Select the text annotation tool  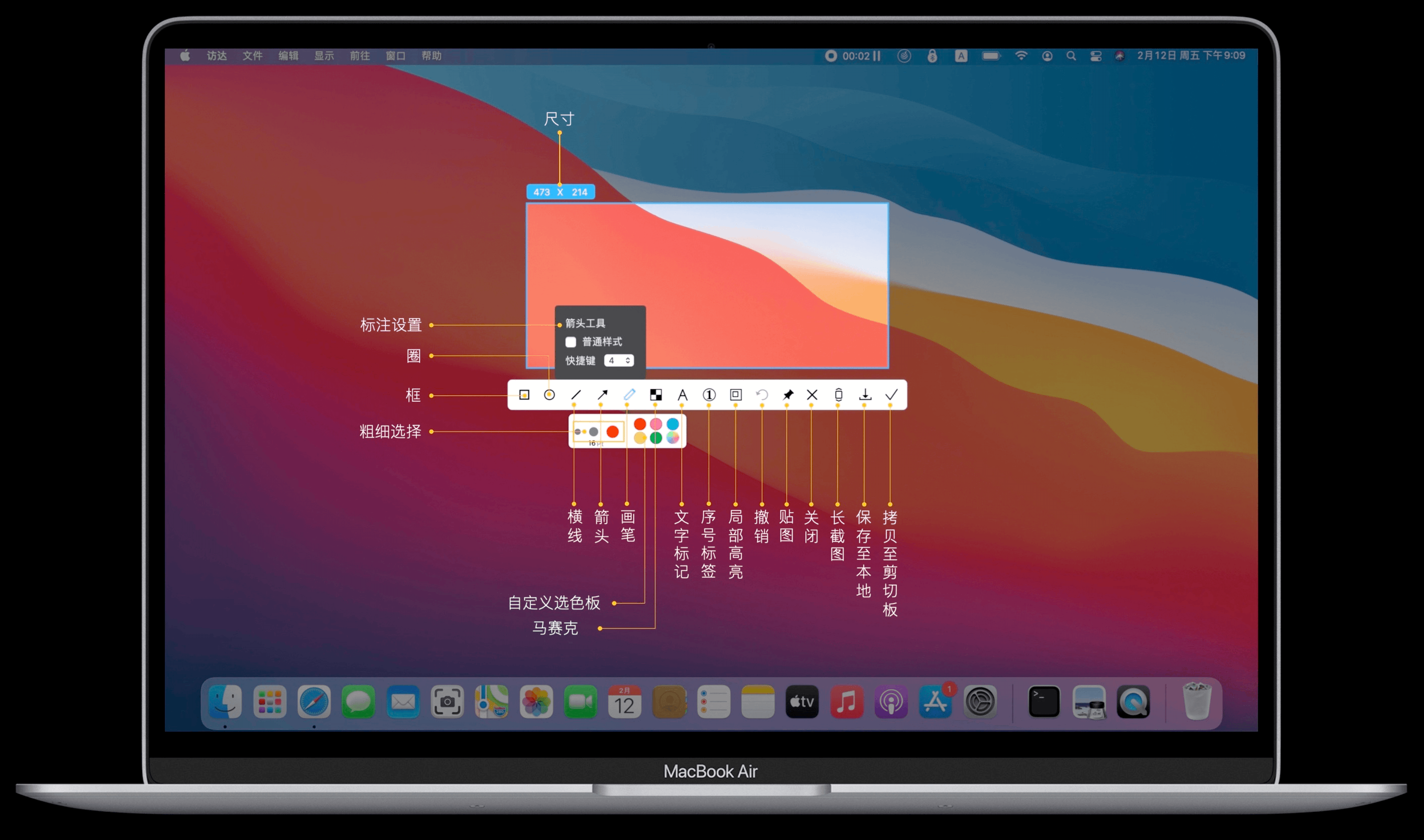click(x=683, y=394)
